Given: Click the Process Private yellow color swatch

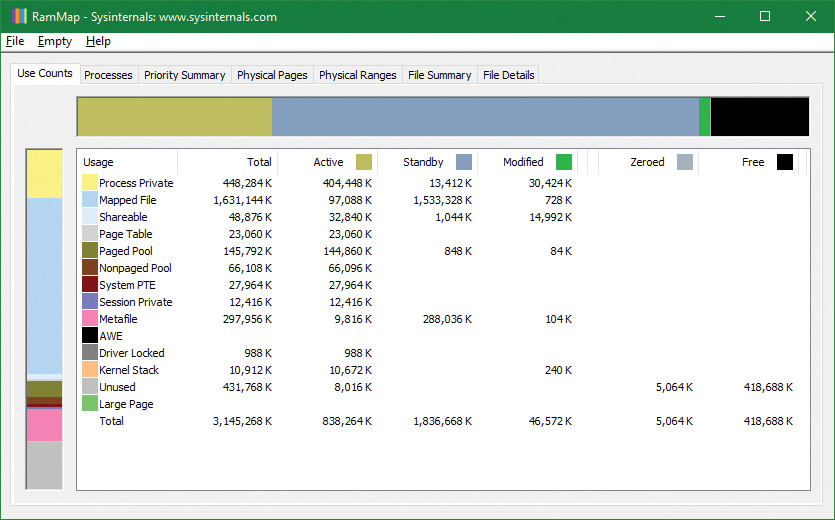Looking at the screenshot, I should pos(90,183).
